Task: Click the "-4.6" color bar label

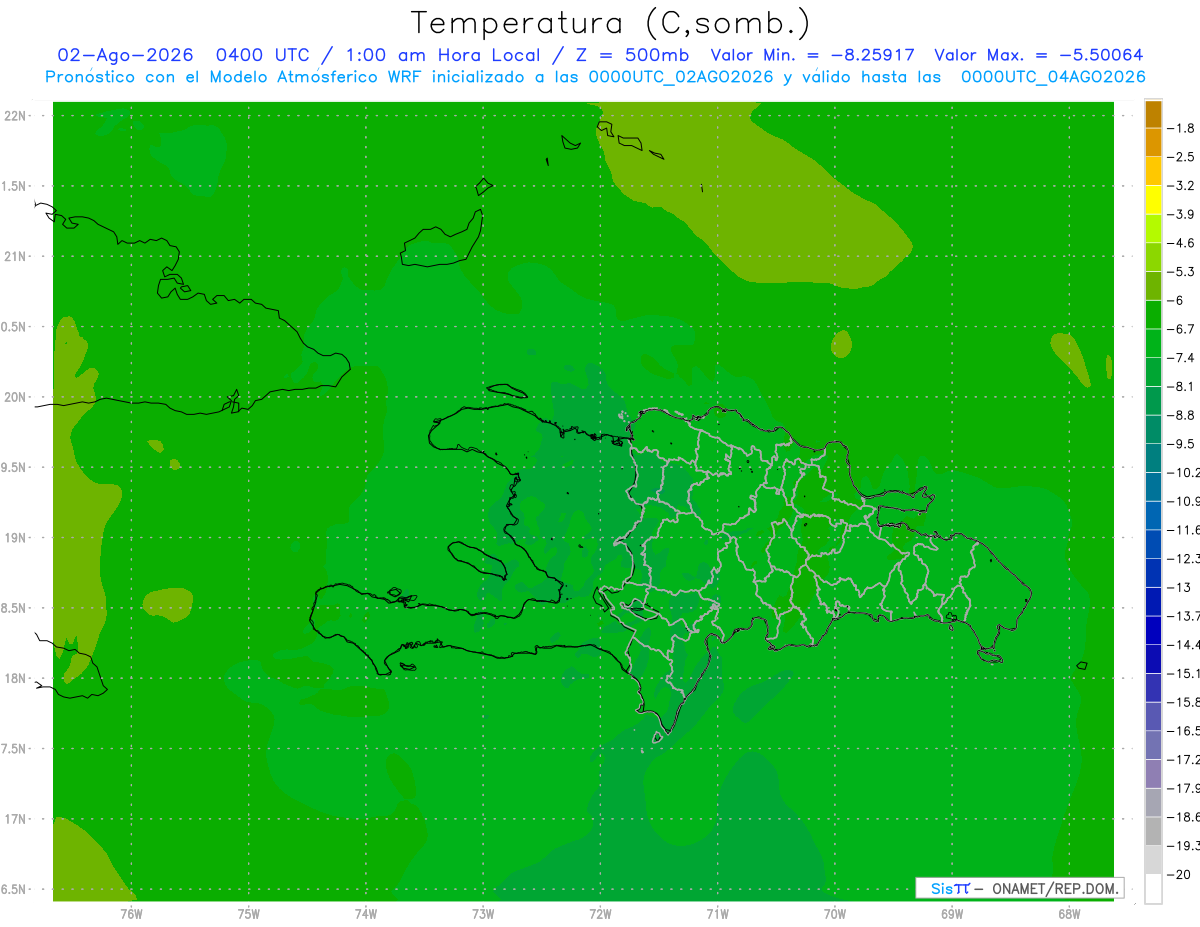Action: point(1180,243)
